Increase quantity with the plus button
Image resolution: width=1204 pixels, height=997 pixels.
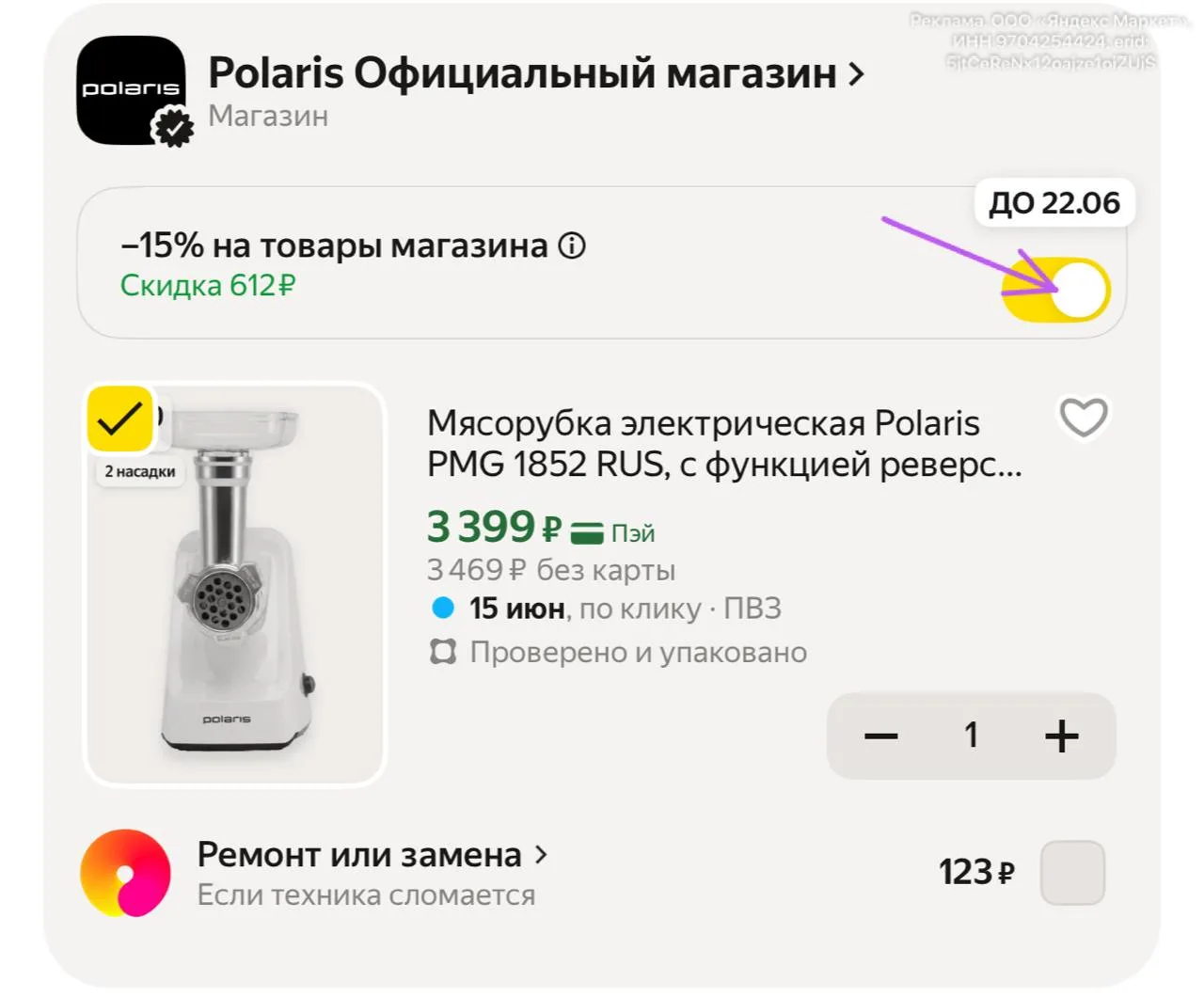[x=1062, y=736]
